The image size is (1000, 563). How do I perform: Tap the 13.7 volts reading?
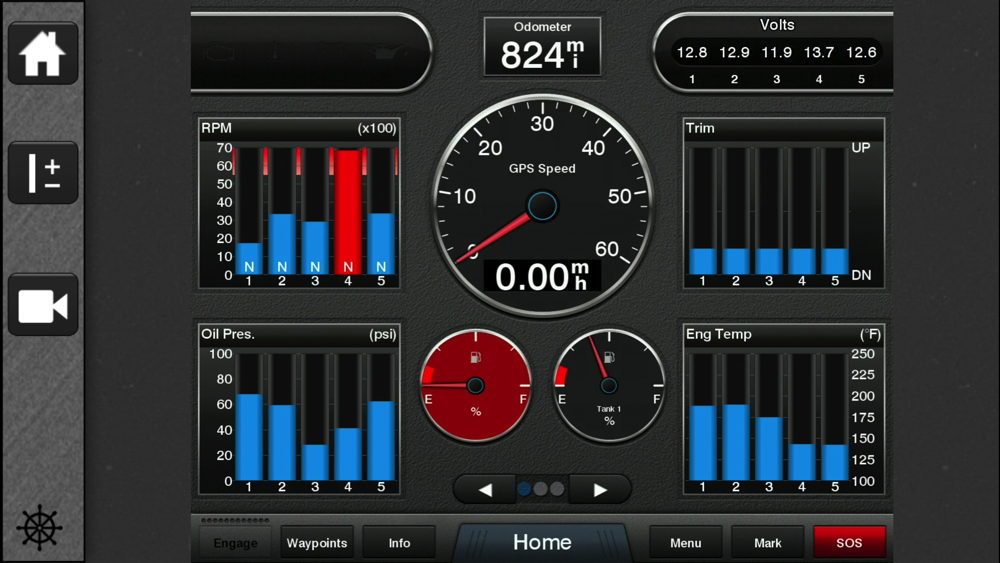(819, 52)
